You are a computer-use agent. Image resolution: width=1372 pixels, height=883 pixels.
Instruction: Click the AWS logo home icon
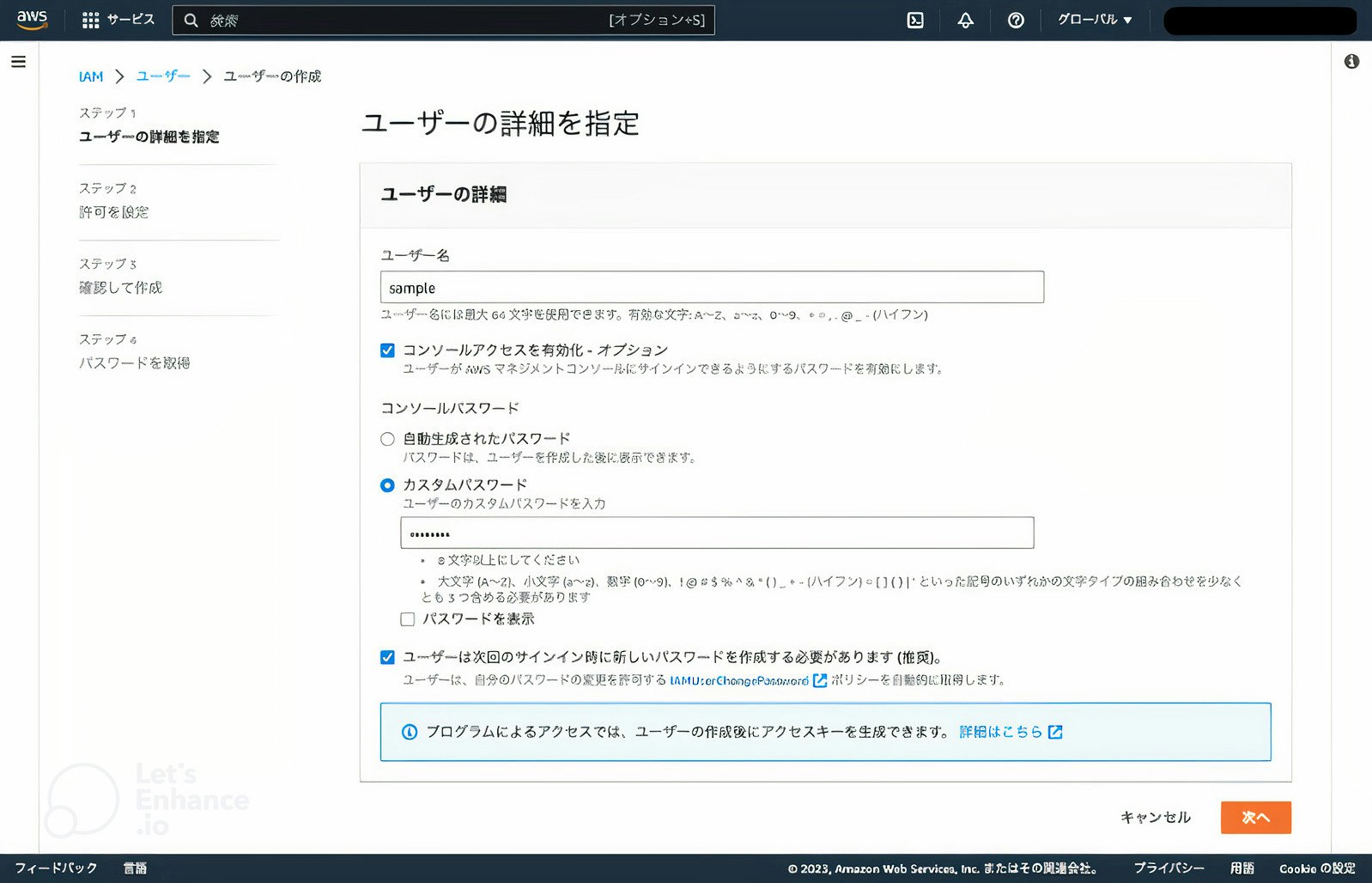[x=32, y=20]
